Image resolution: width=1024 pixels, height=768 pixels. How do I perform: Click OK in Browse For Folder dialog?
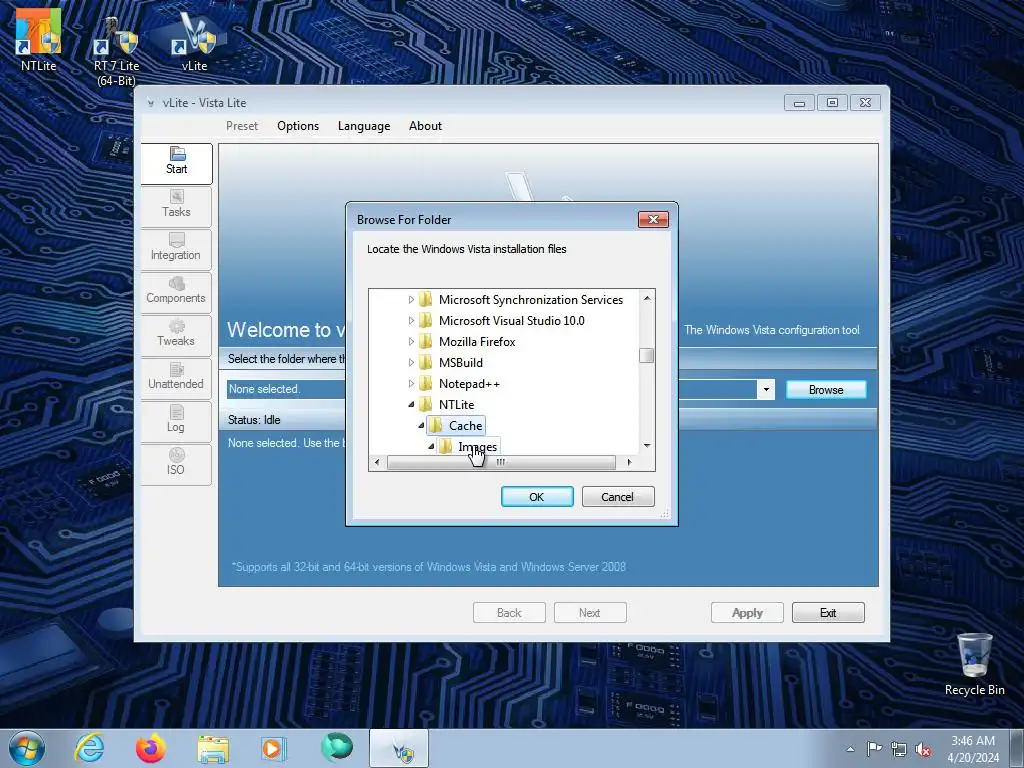537,497
